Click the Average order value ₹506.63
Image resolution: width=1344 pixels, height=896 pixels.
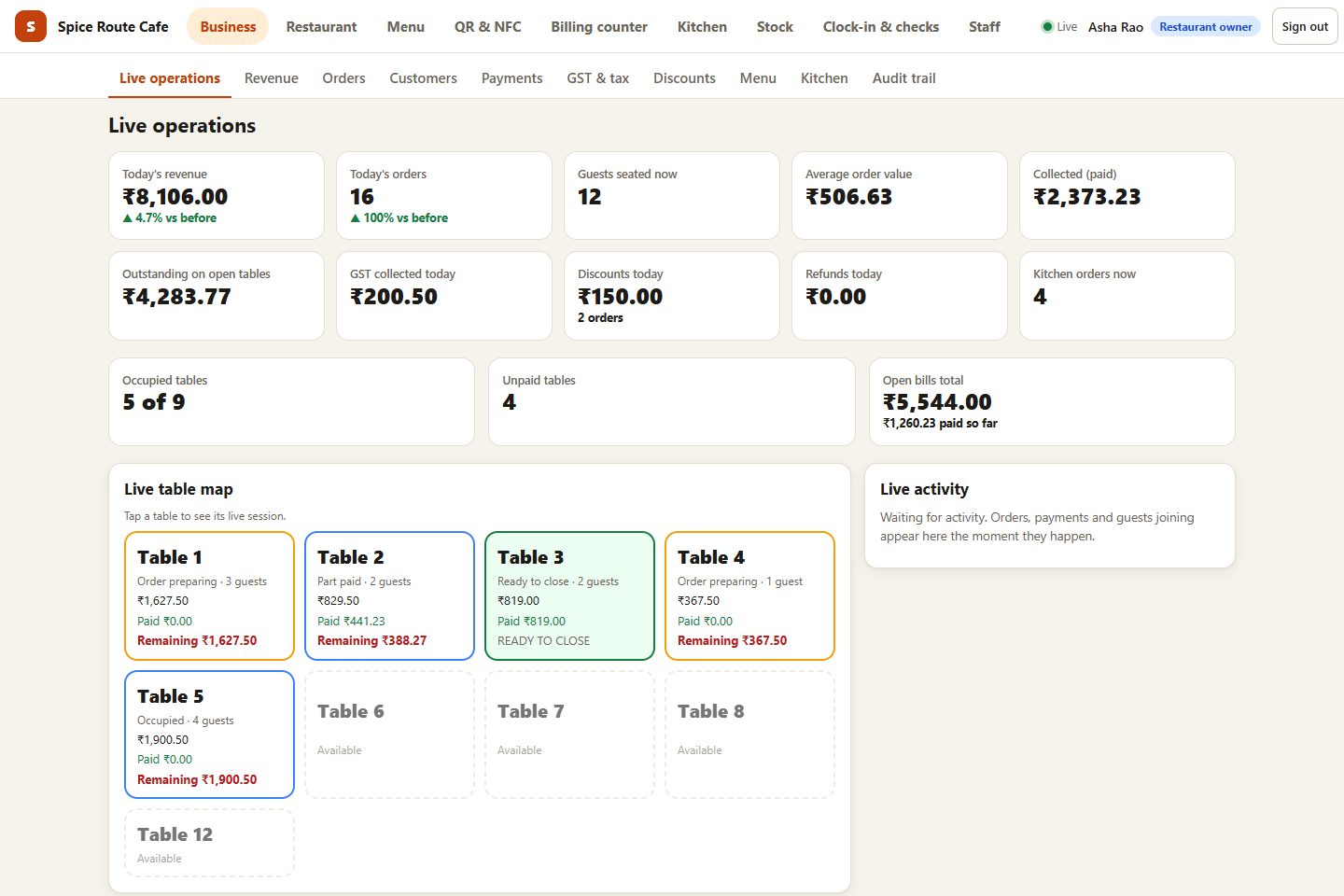point(848,197)
